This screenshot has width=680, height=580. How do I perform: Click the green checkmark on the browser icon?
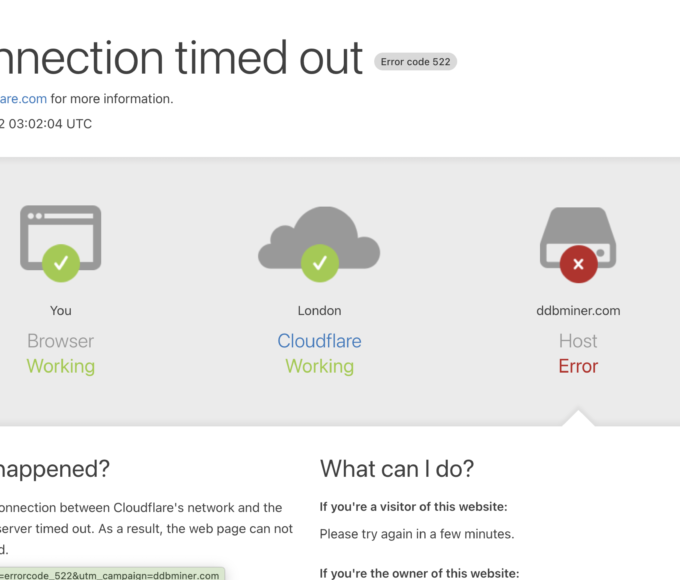(x=61, y=263)
